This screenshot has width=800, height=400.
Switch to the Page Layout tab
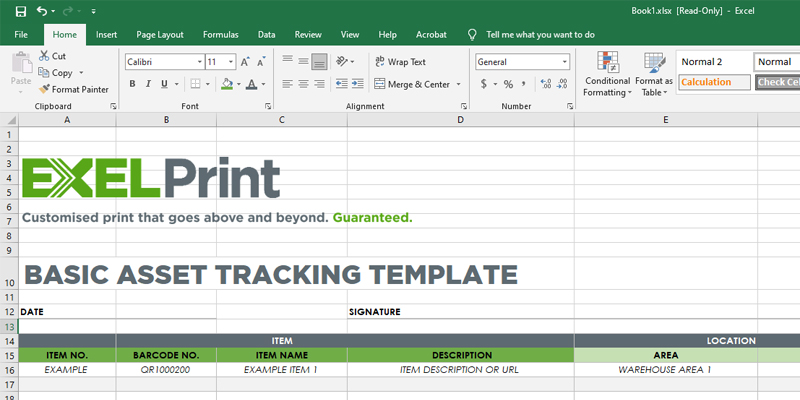click(x=160, y=35)
